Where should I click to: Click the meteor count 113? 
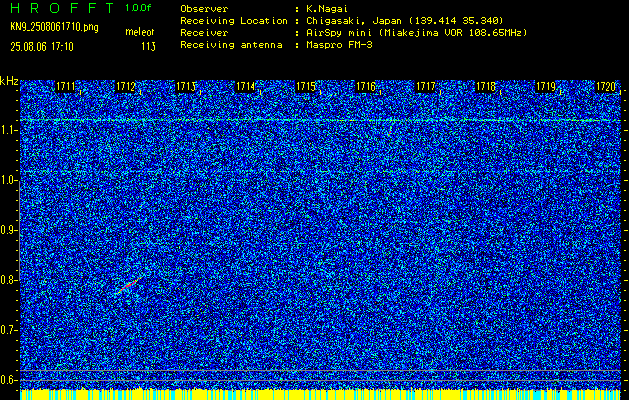coord(148,47)
